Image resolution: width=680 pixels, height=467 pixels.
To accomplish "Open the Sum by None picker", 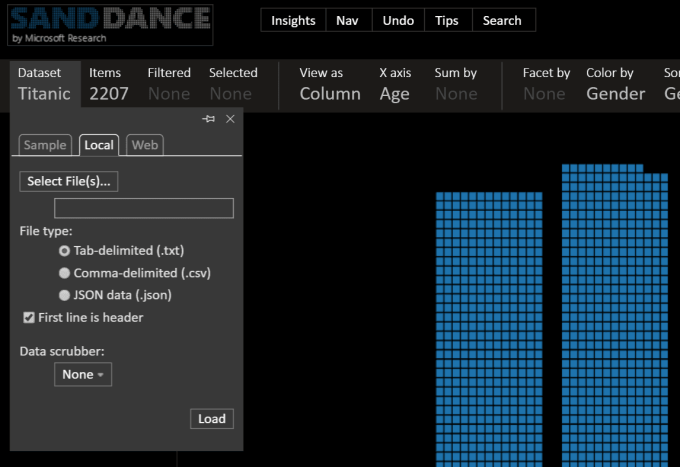I will click(456, 84).
